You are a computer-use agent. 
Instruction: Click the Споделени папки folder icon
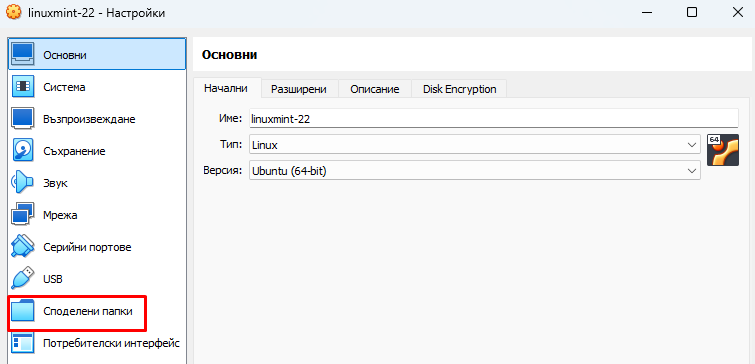22,311
